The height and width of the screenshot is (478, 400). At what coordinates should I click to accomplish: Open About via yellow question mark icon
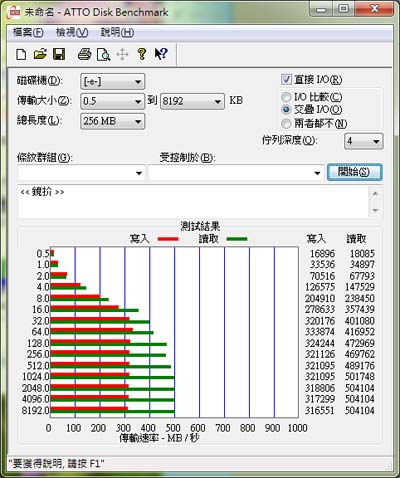(x=142, y=54)
